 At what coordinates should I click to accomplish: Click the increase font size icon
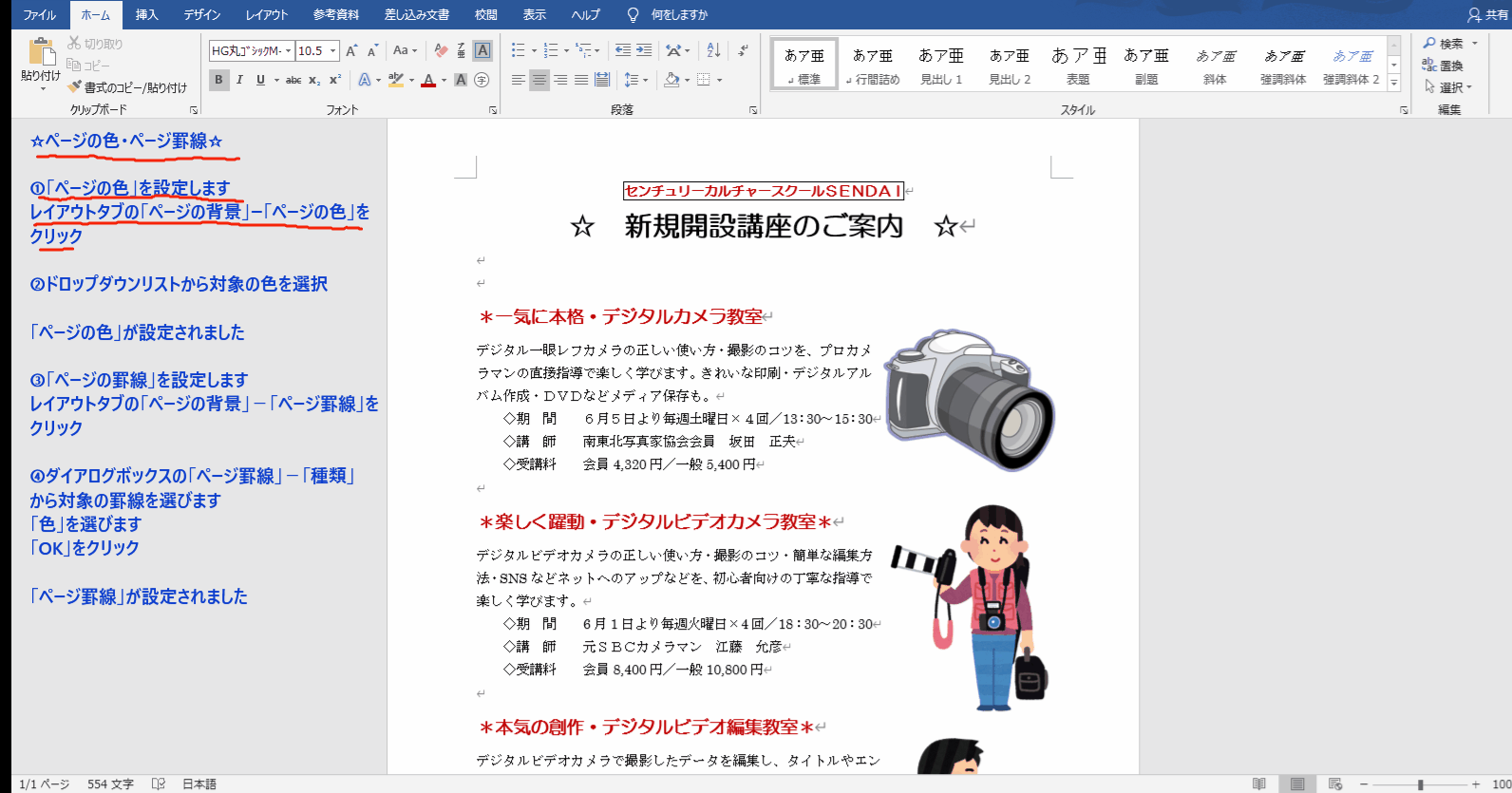click(351, 50)
